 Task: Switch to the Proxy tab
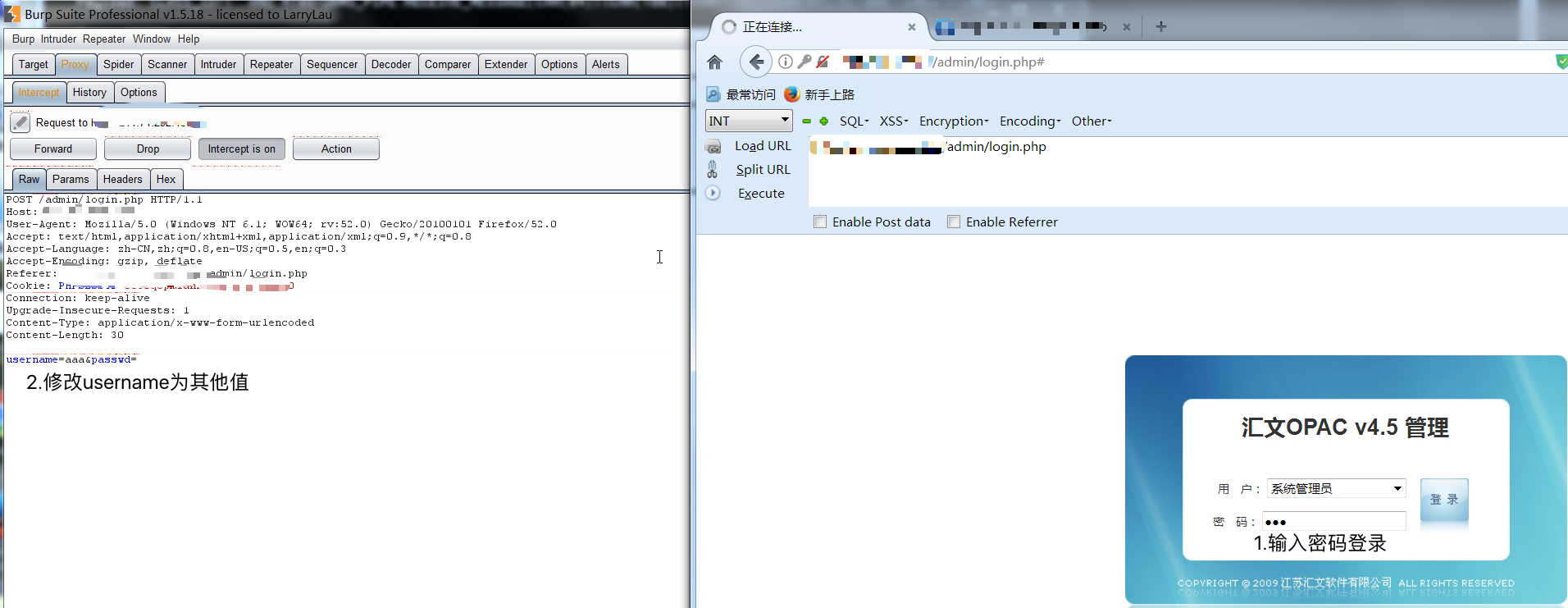point(75,64)
